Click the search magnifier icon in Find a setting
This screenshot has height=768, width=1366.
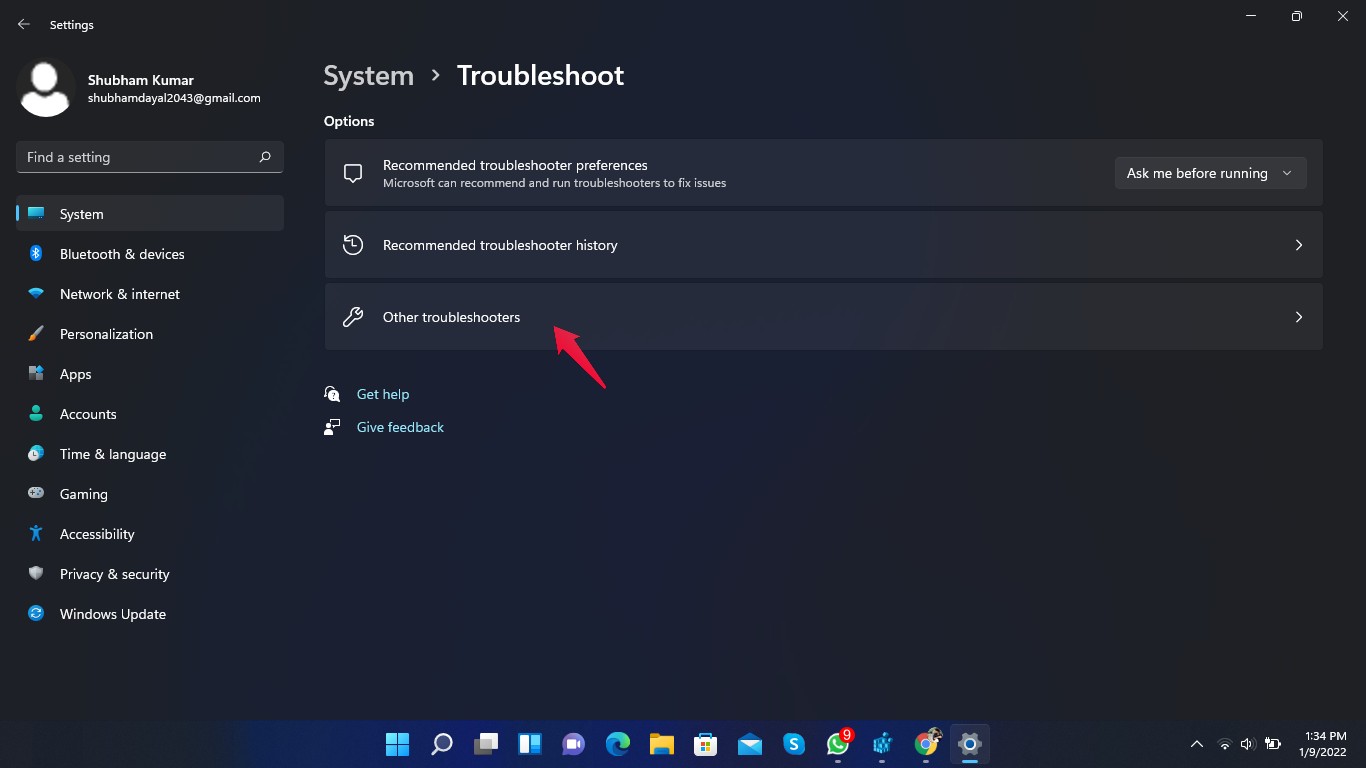pyautogui.click(x=265, y=157)
